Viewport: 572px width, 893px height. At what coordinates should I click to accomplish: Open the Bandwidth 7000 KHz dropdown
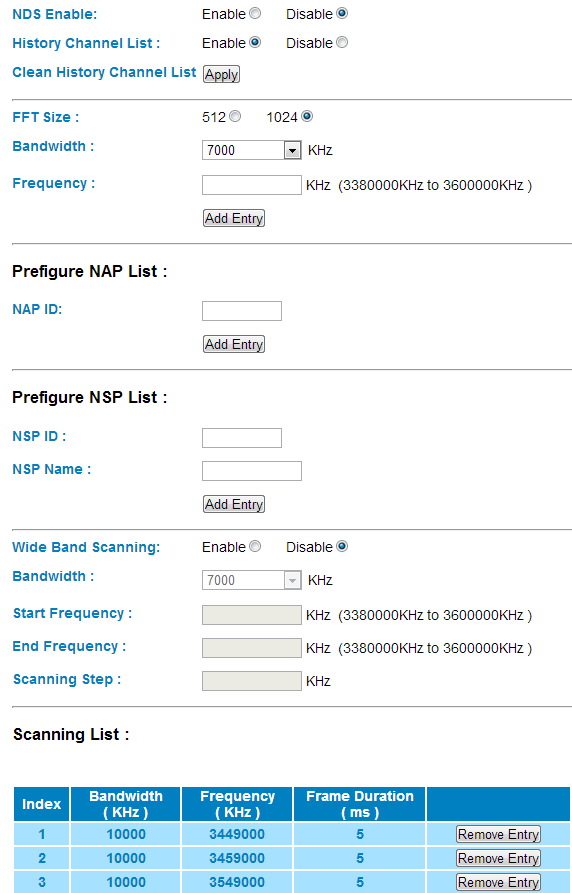click(x=251, y=150)
